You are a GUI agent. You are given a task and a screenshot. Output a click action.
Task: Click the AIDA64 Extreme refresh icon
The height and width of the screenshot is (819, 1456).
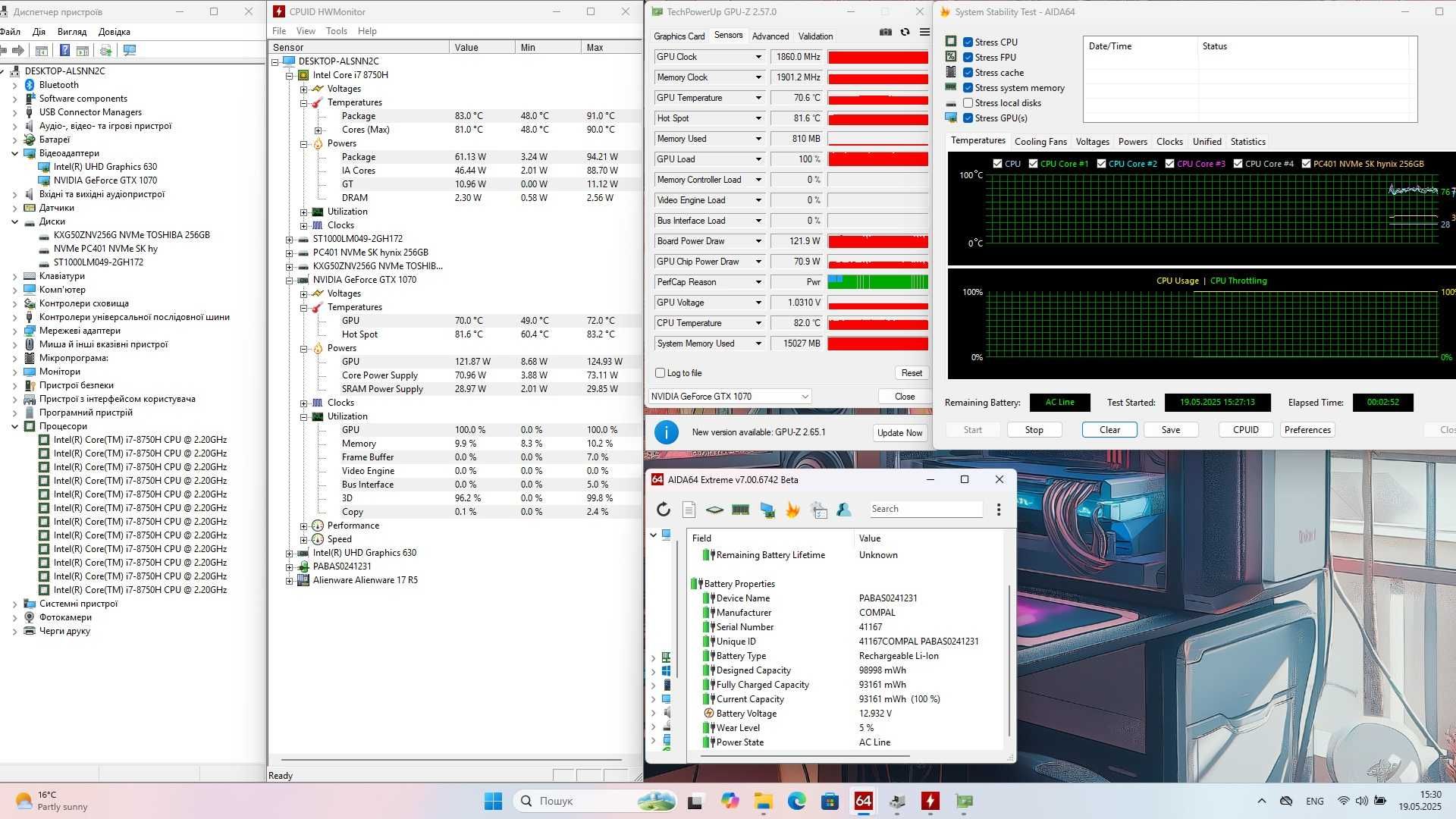pos(664,510)
